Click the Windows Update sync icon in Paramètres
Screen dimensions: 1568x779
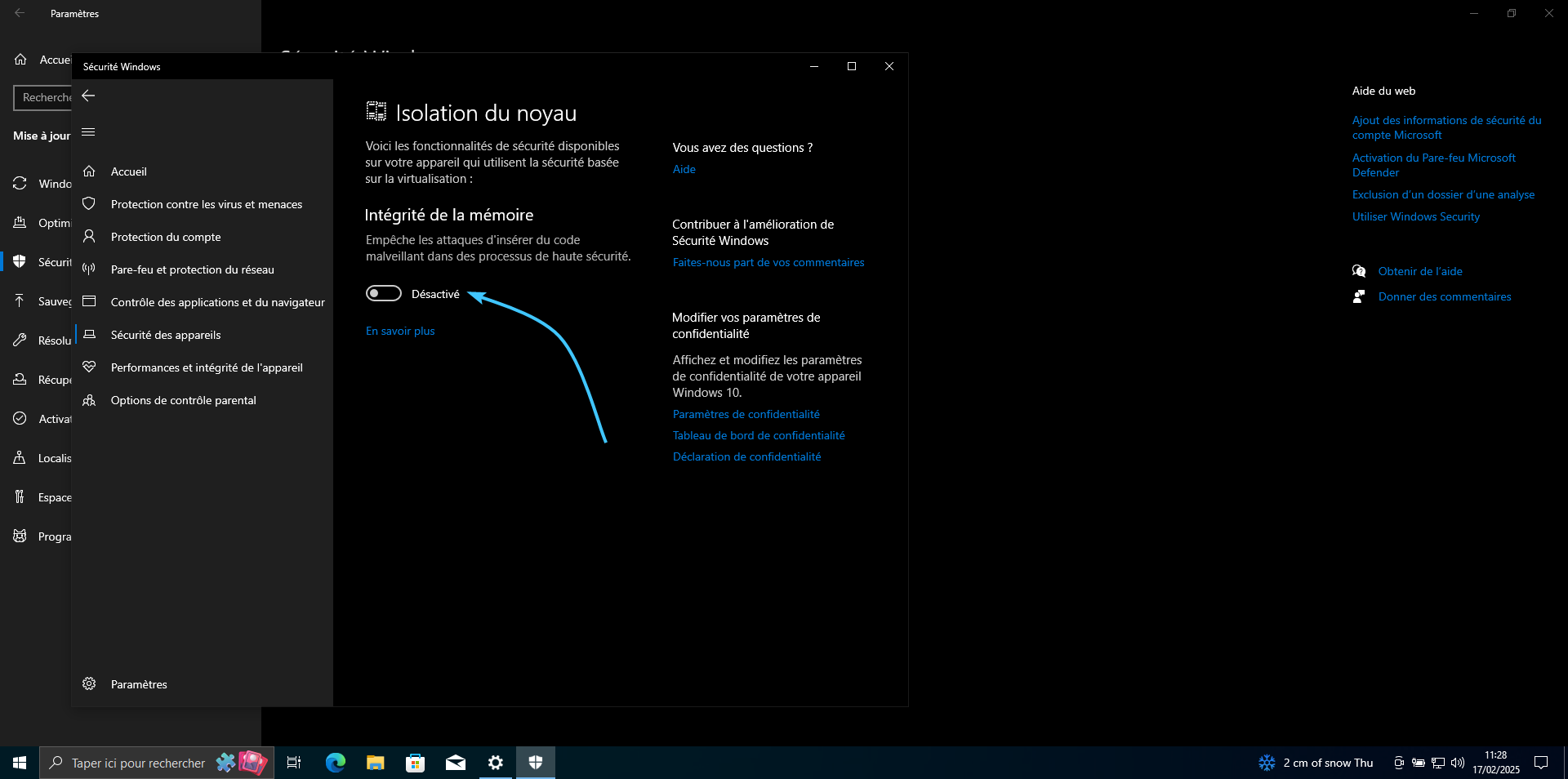point(20,184)
